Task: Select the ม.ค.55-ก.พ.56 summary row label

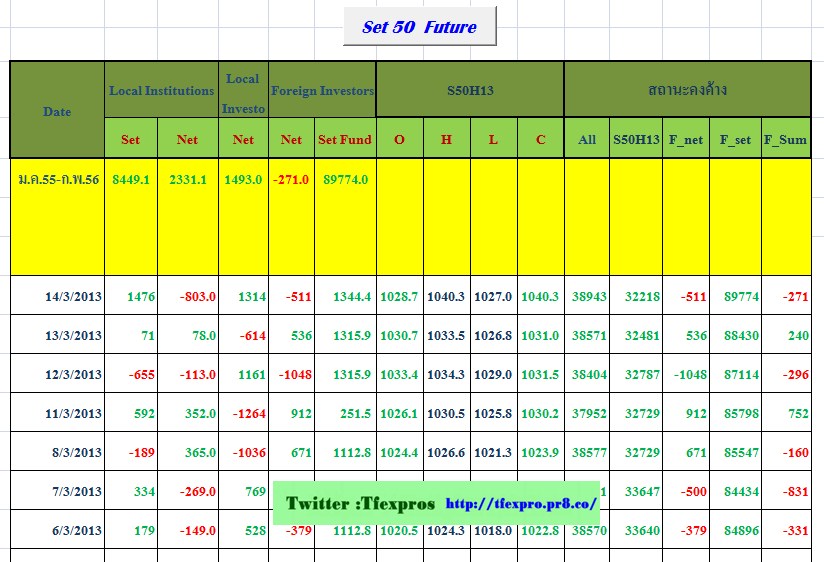Action: pyautogui.click(x=59, y=180)
